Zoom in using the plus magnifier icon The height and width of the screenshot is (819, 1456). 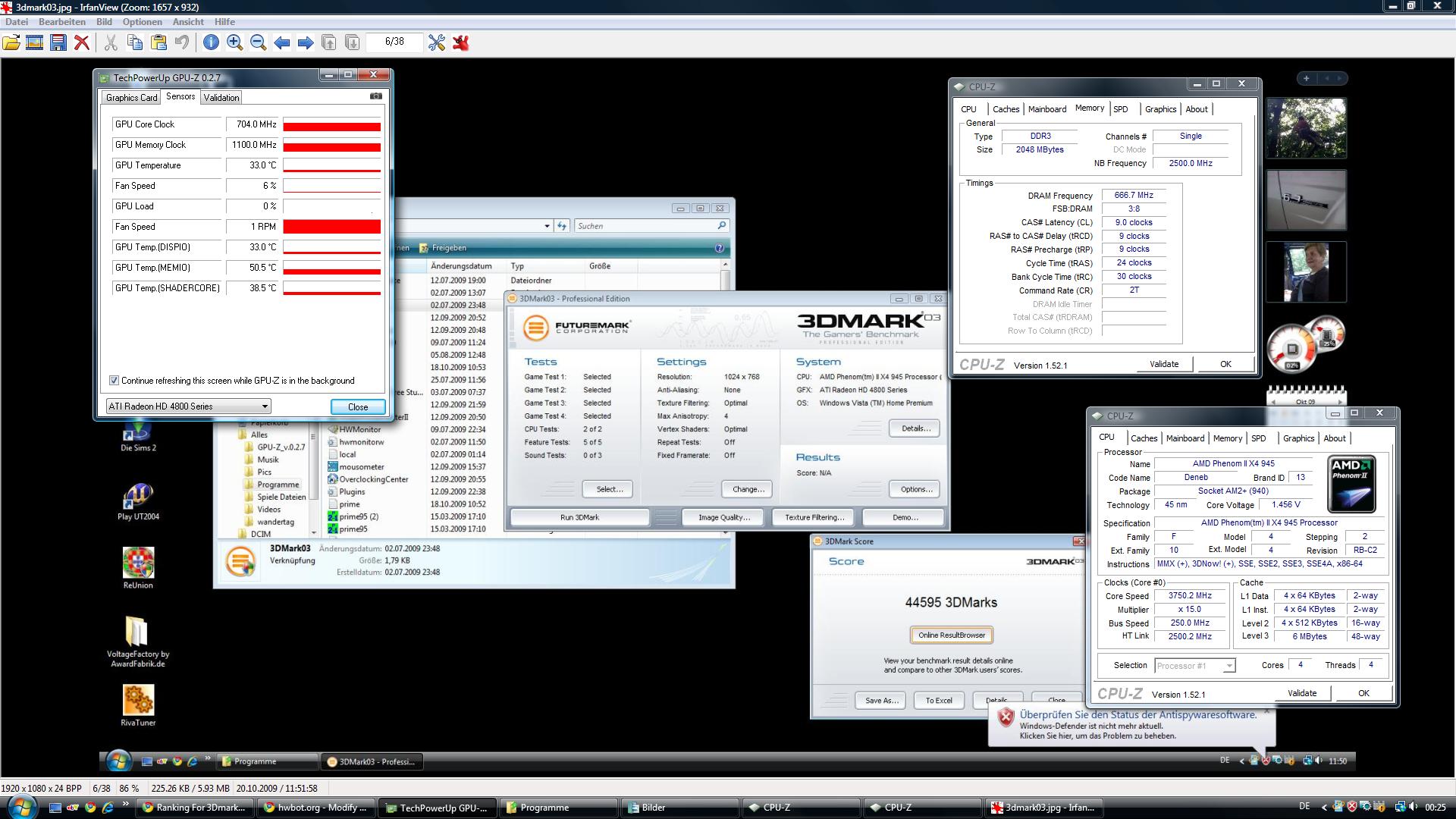pos(235,42)
